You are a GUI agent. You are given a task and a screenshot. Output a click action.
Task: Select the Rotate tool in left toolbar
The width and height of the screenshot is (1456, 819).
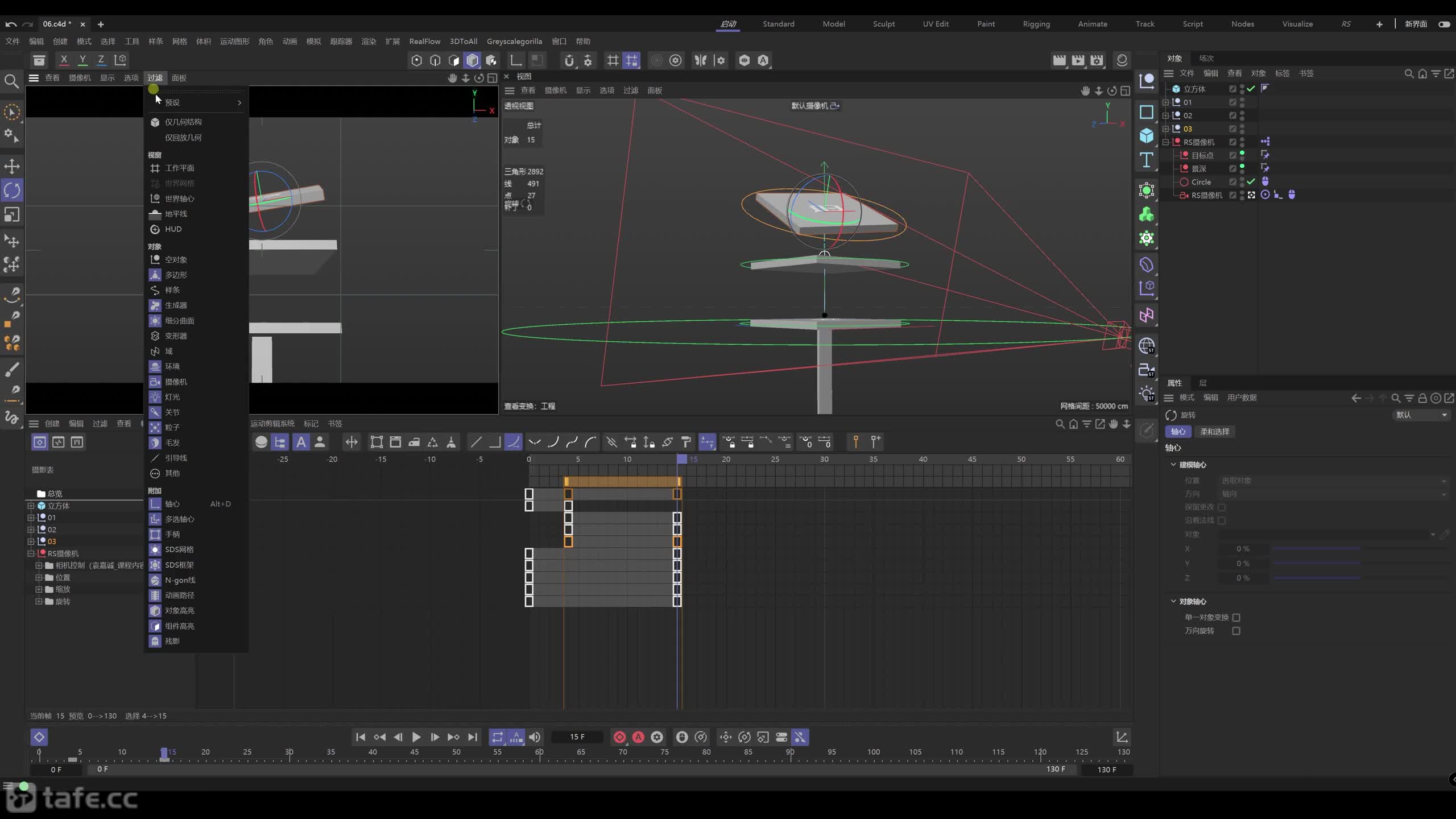(12, 190)
